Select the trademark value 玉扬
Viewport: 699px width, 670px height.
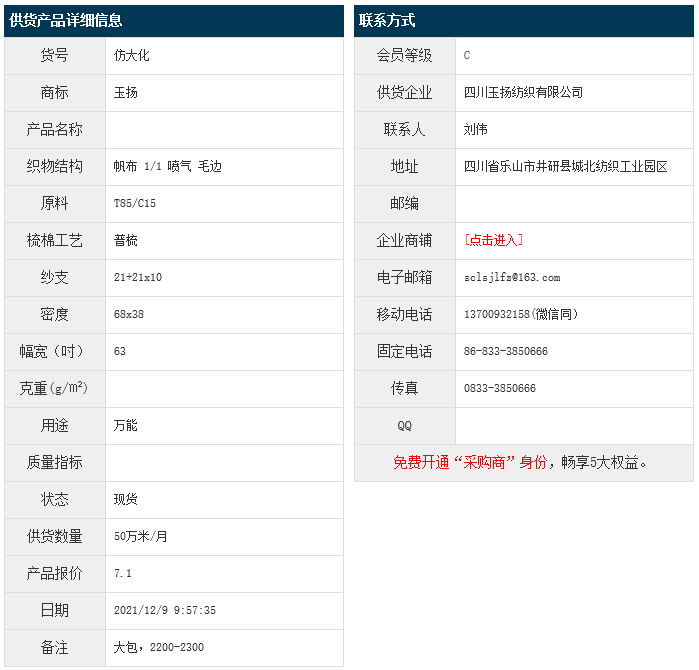coord(126,92)
